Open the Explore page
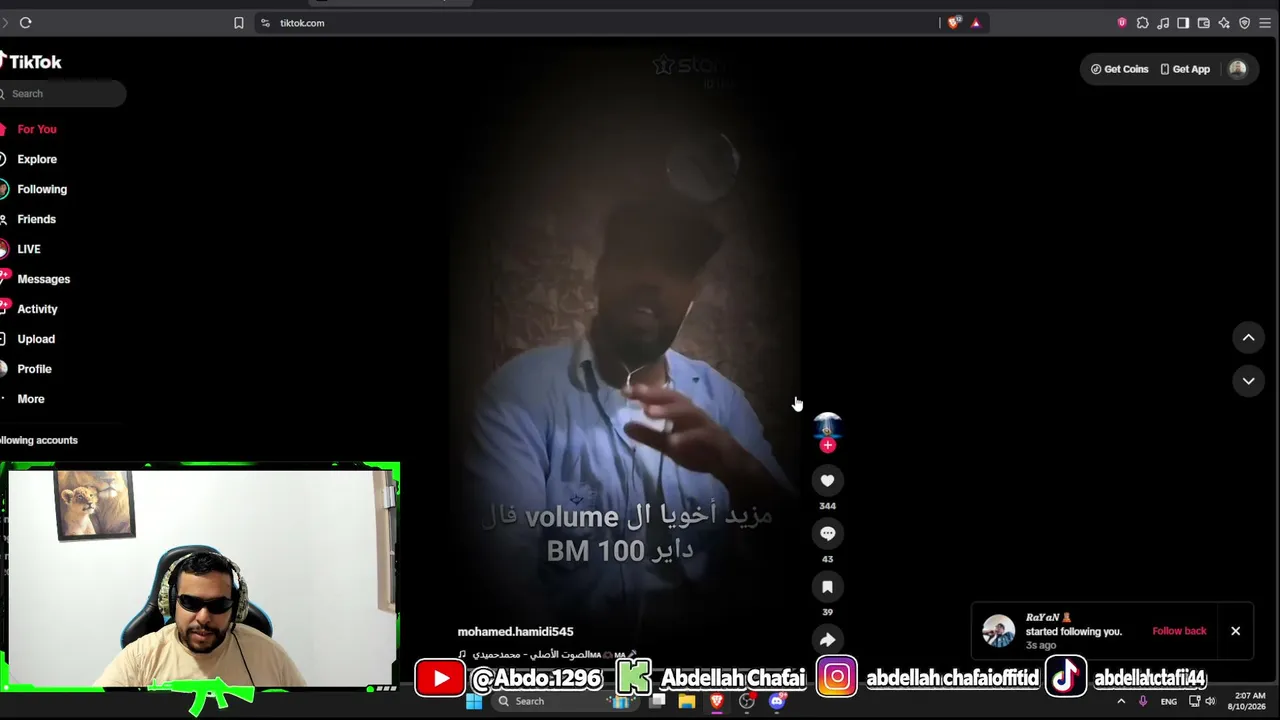The height and width of the screenshot is (720, 1280). coord(36,159)
